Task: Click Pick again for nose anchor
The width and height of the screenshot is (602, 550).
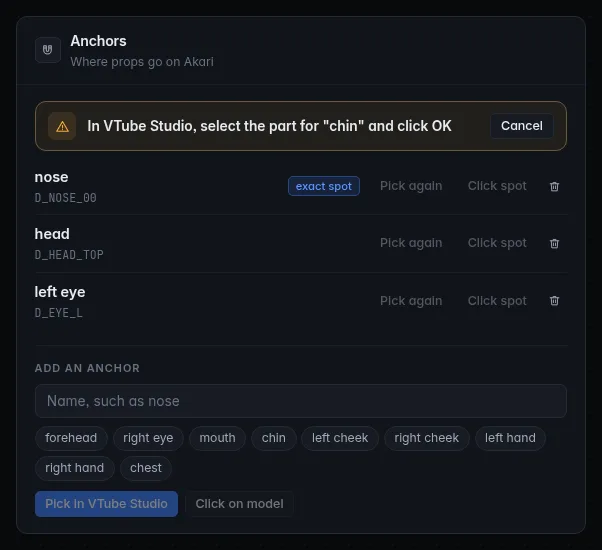Action: (x=411, y=186)
